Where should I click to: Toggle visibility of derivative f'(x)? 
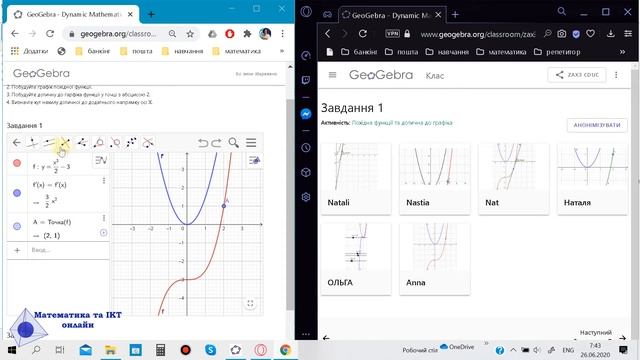[x=17, y=193]
